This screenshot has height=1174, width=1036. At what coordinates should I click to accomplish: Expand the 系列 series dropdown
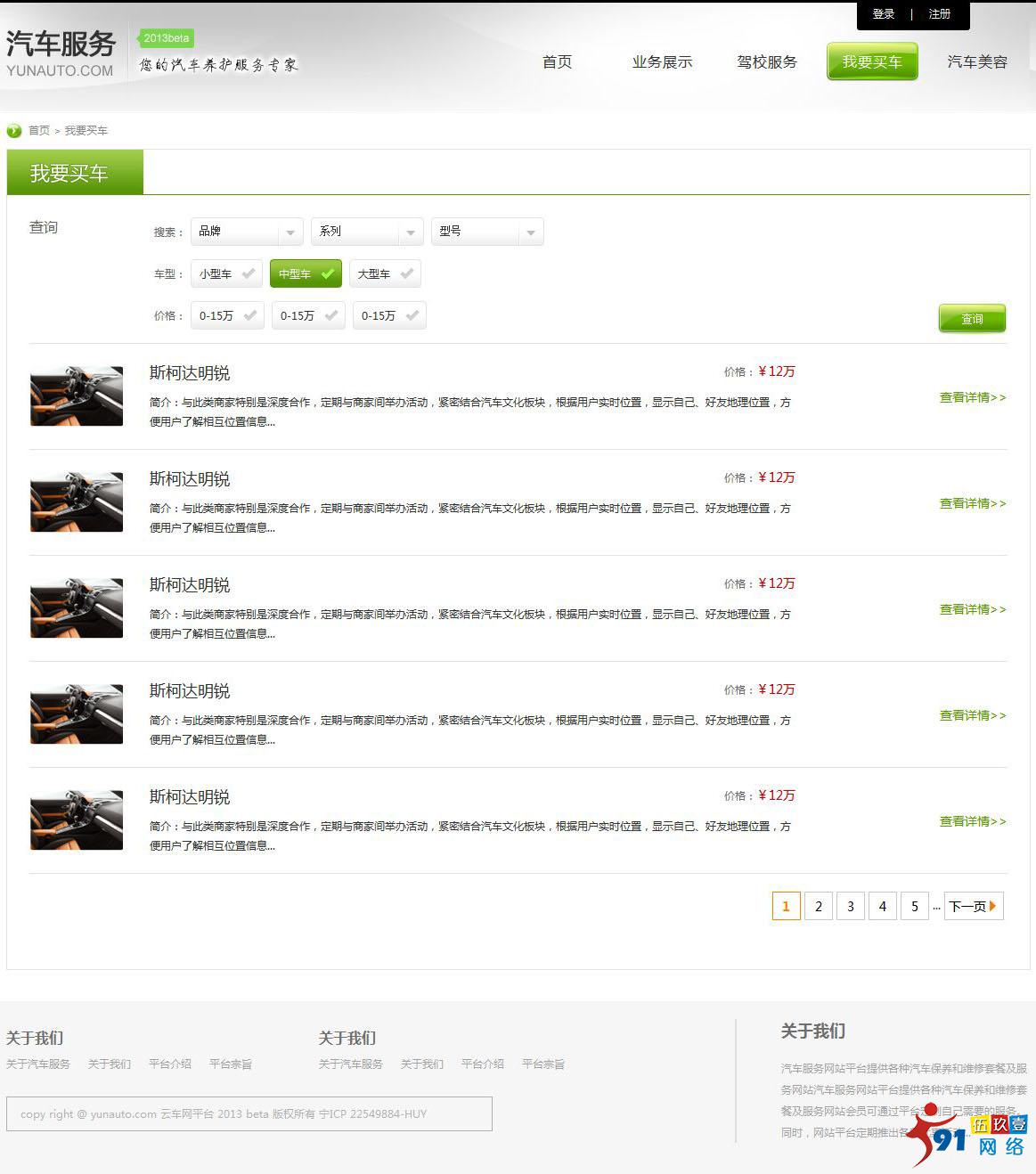coord(367,232)
